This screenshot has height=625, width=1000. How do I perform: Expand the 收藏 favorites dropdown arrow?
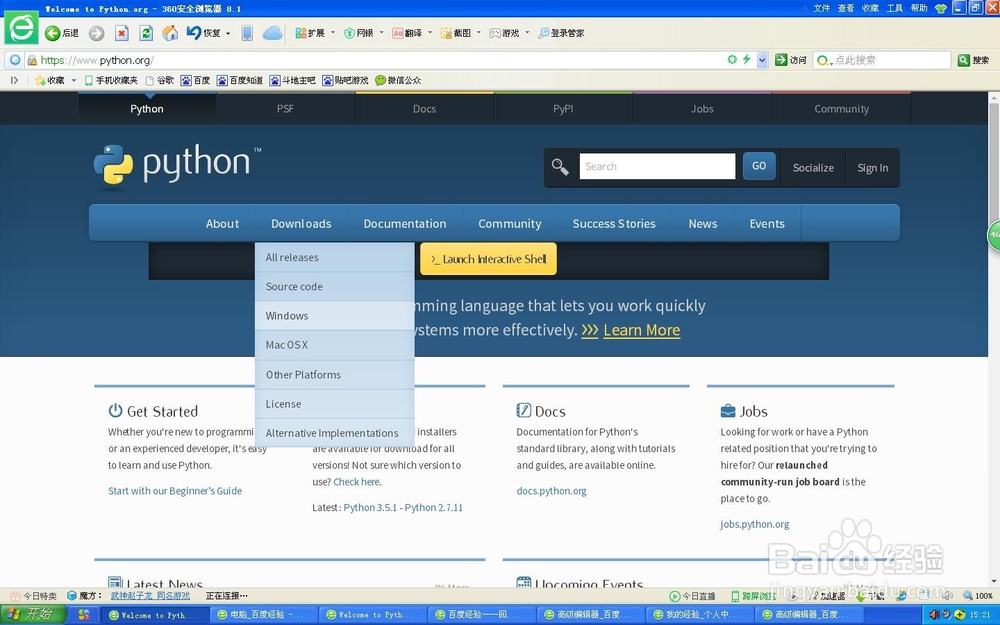click(73, 80)
